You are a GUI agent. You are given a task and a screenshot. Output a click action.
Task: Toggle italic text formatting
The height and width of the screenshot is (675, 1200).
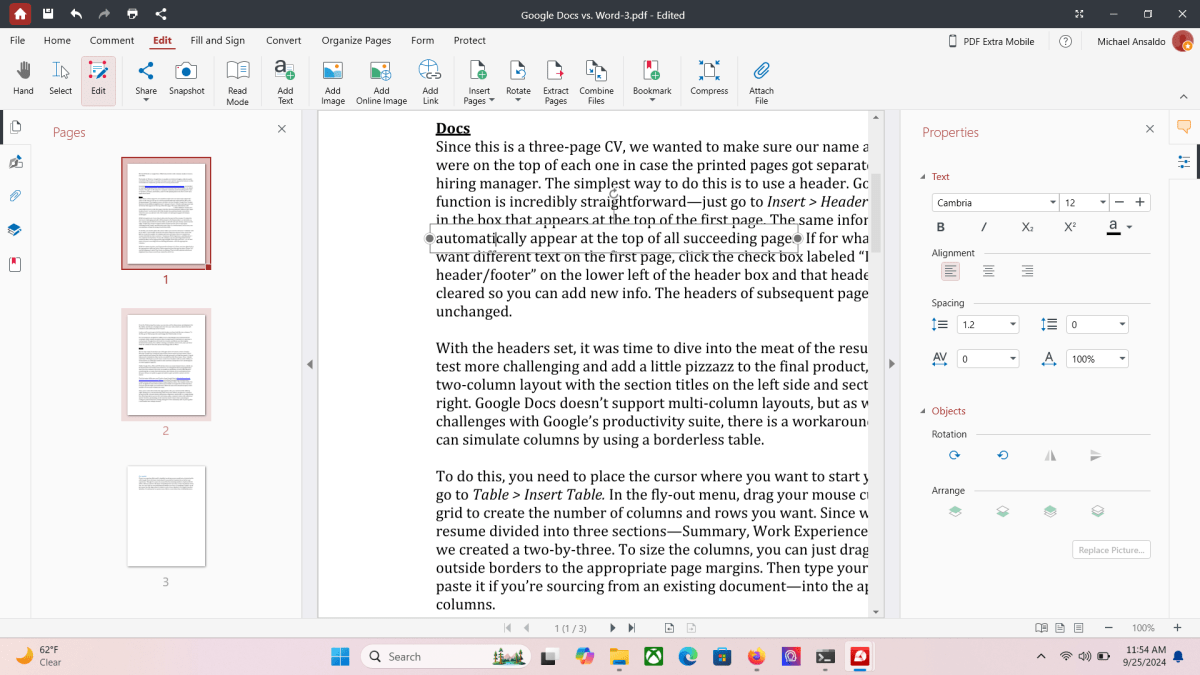point(984,227)
